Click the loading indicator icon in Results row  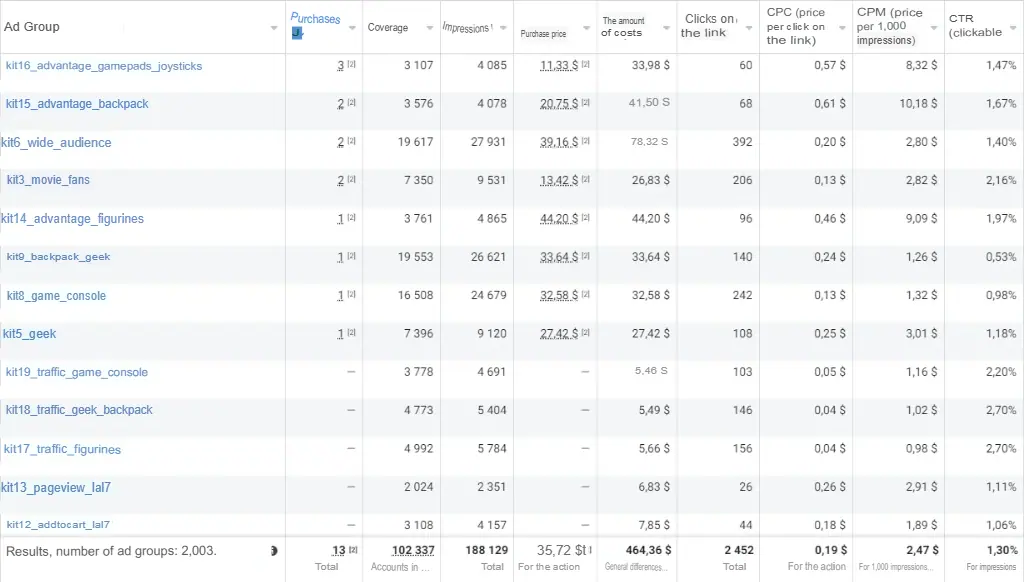coord(274,551)
